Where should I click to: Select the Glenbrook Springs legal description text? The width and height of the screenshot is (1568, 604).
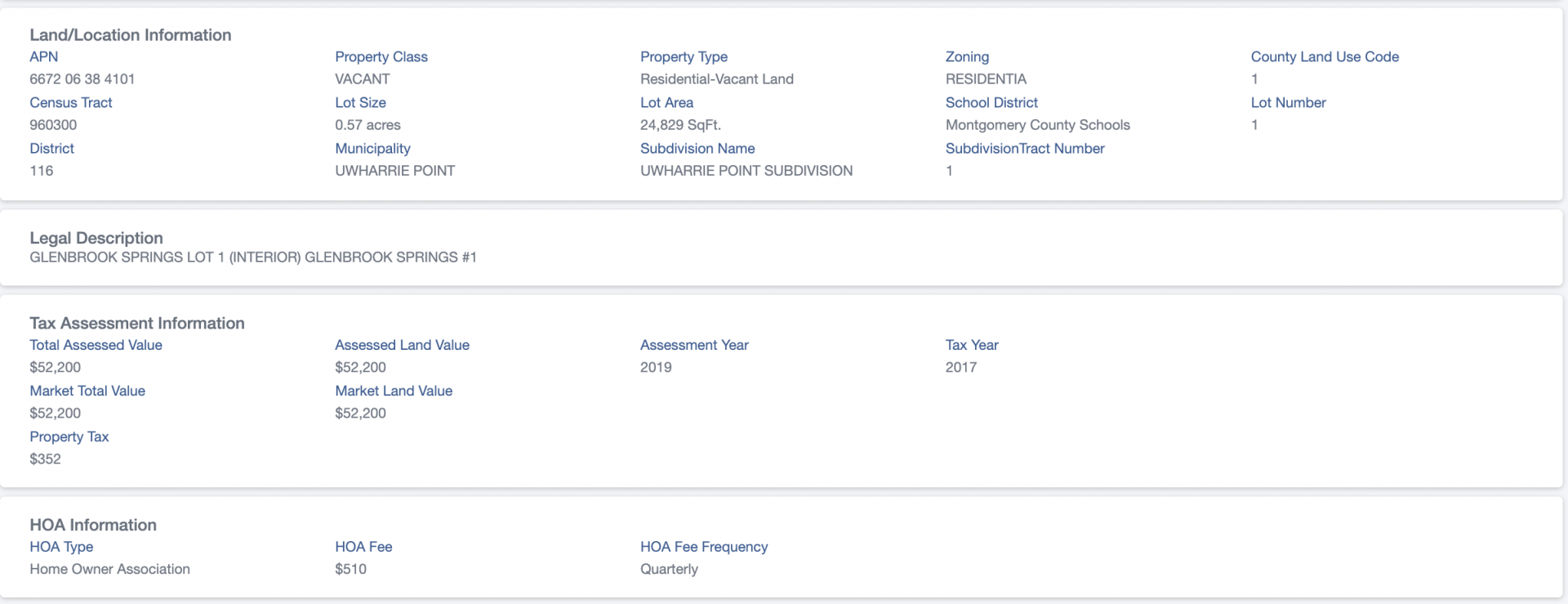click(253, 257)
